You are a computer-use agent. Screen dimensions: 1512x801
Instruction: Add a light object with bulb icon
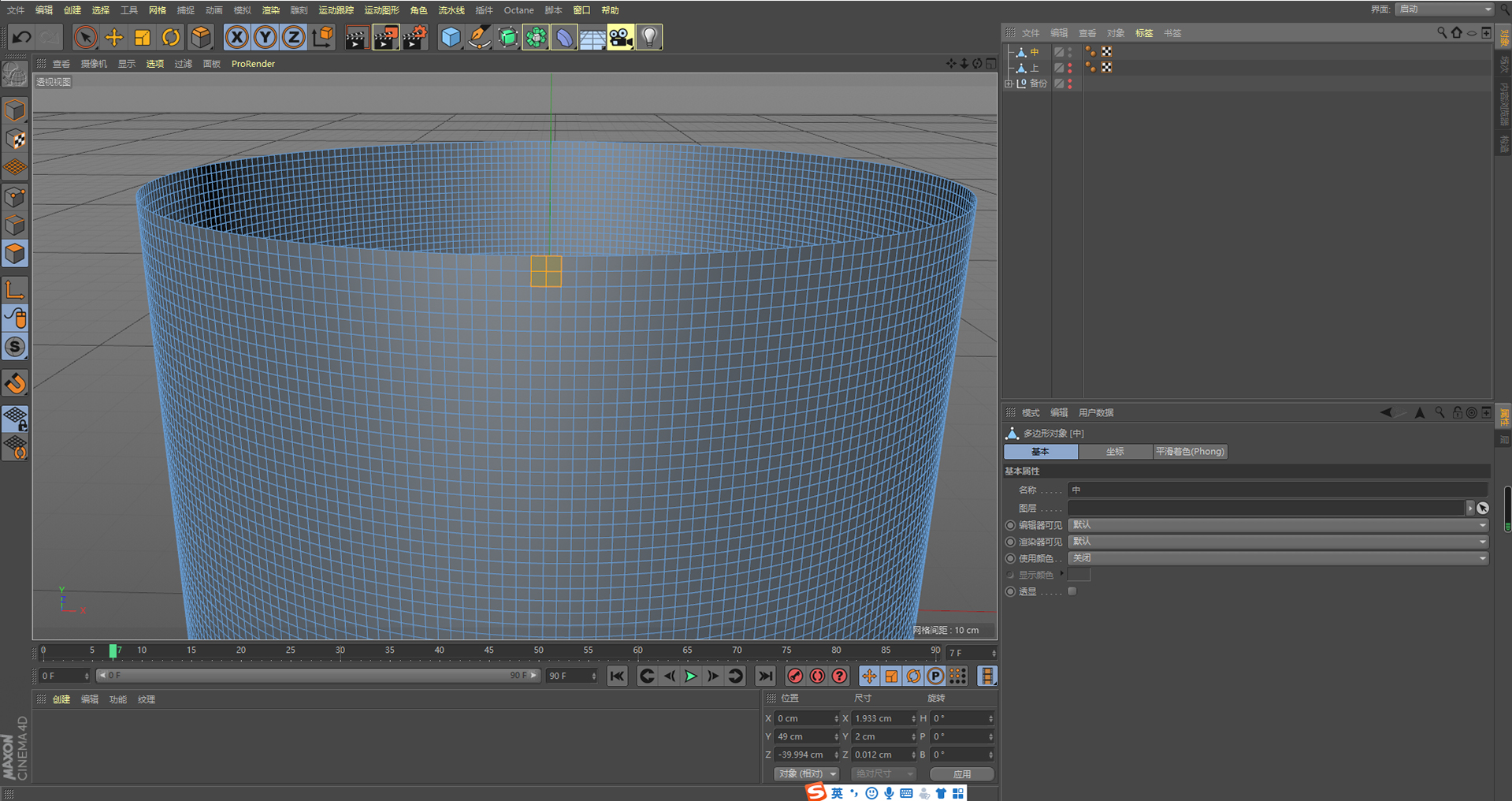[x=648, y=37]
